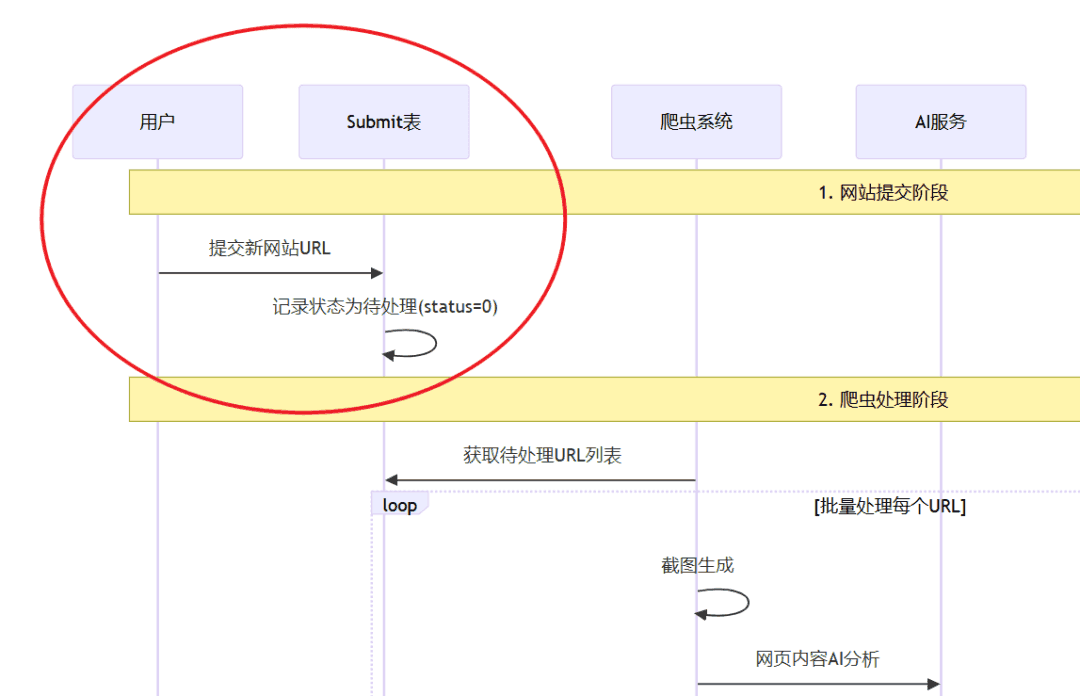Click the self-loop arrow under 截图生成

point(722,603)
